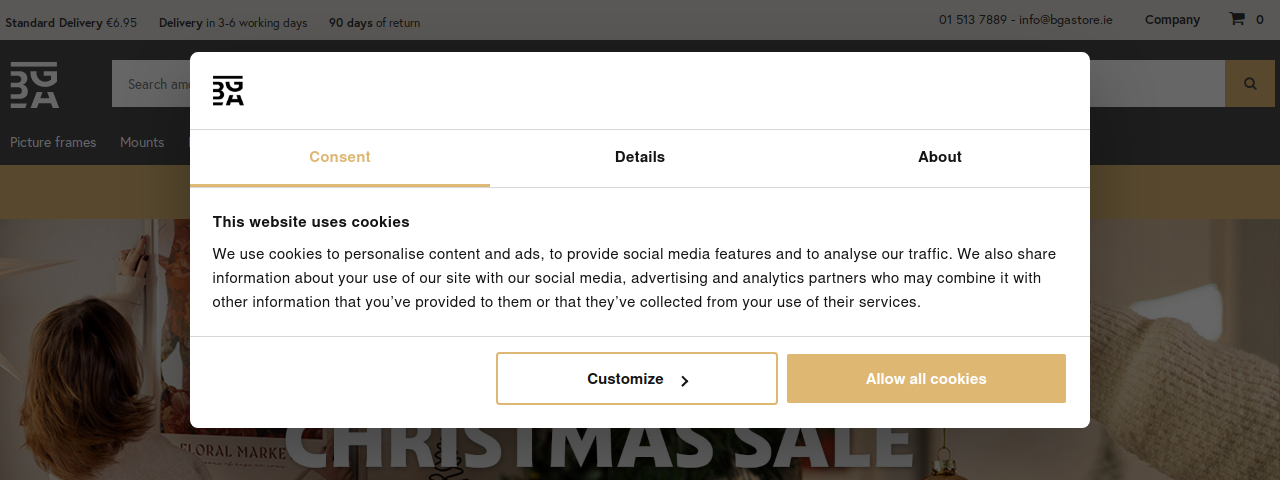Click Delivery in 3-6 working days
Screen dimensions: 1280x480
233,22
